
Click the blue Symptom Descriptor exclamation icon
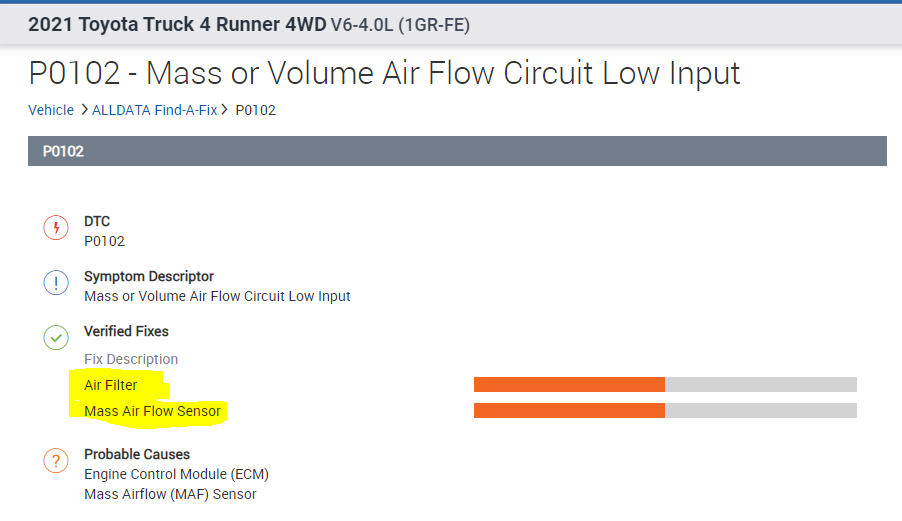[x=56, y=283]
